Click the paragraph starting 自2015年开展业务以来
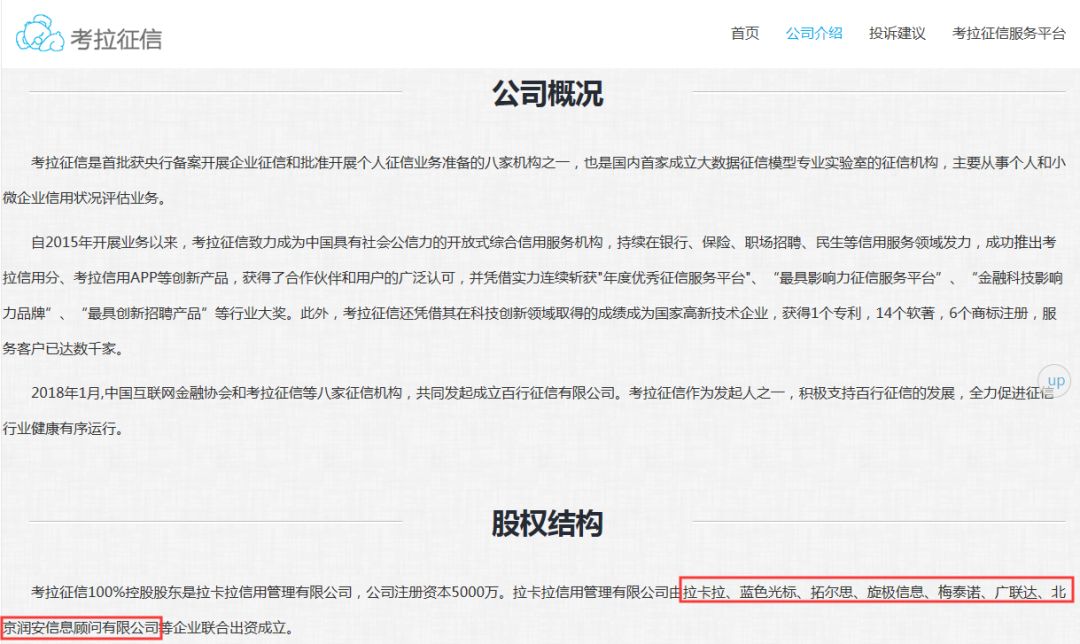The image size is (1080, 644). 540,294
